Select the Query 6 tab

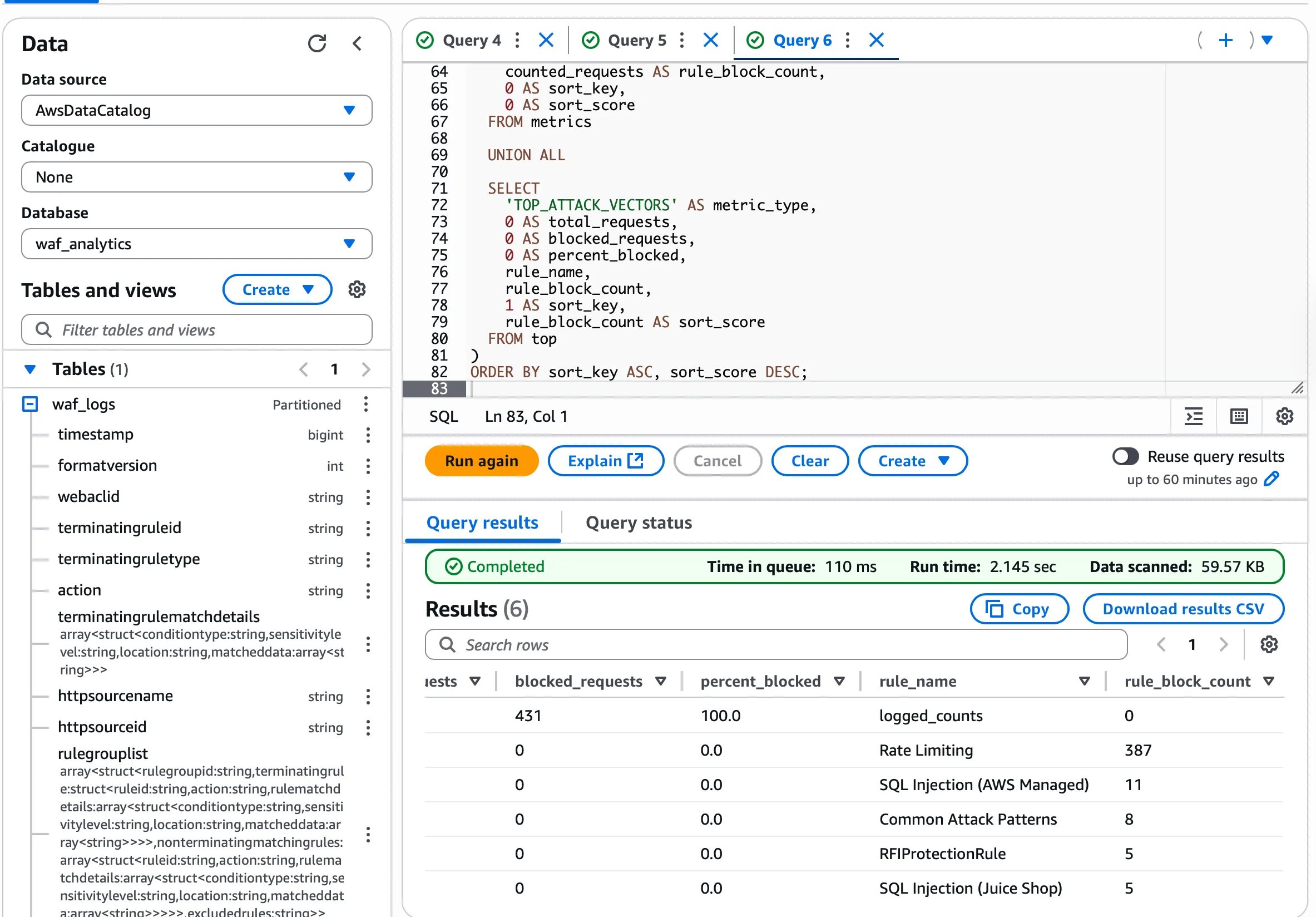tap(802, 40)
